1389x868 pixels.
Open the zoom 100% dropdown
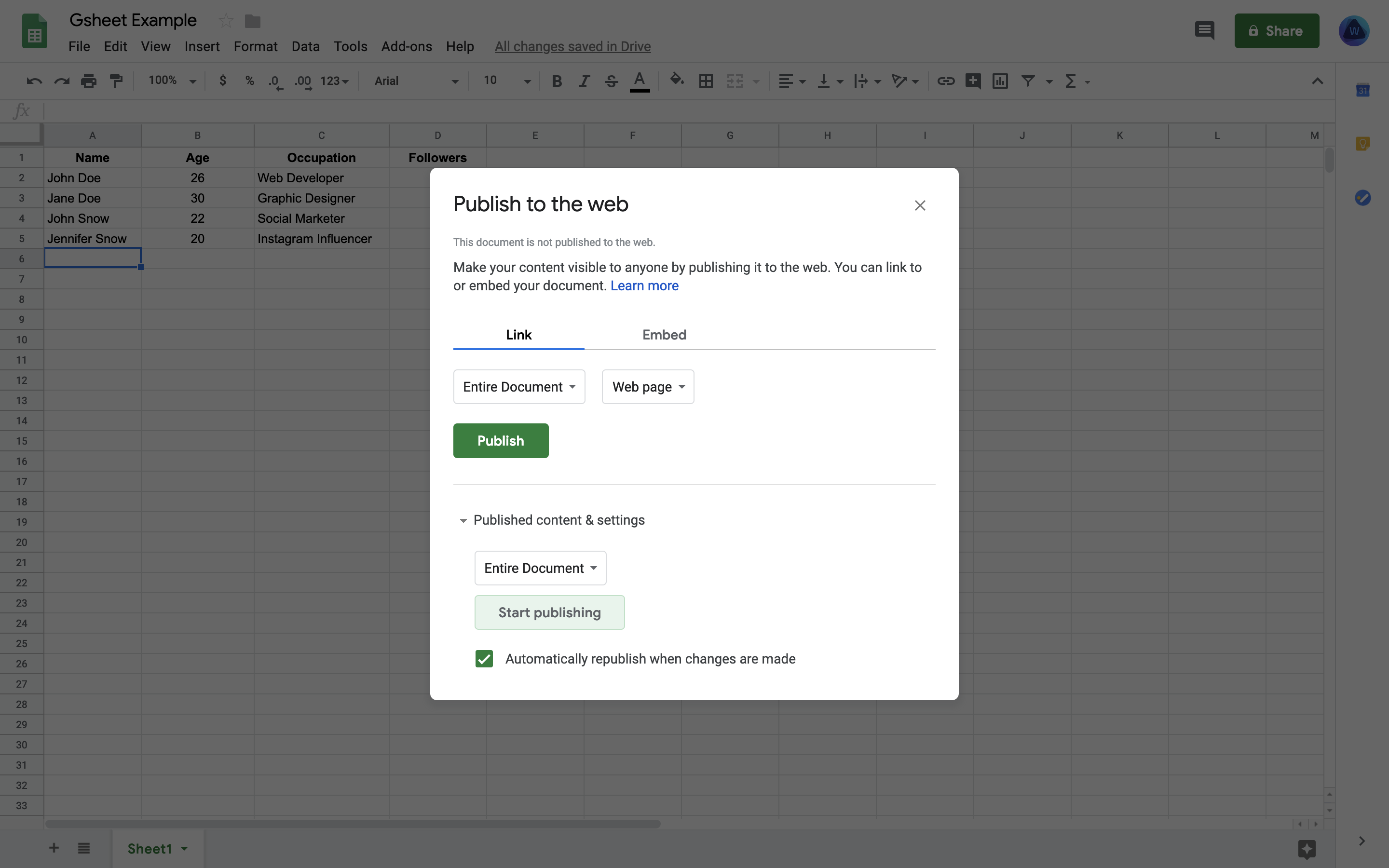click(x=172, y=81)
